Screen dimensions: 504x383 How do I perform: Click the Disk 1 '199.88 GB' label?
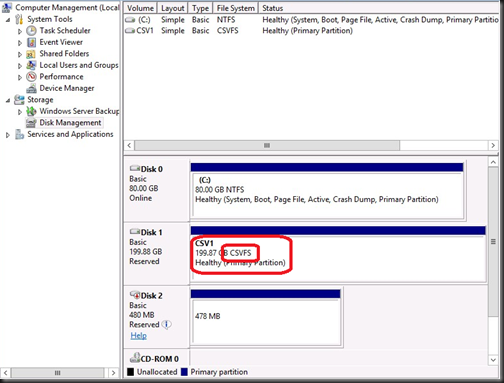click(146, 252)
